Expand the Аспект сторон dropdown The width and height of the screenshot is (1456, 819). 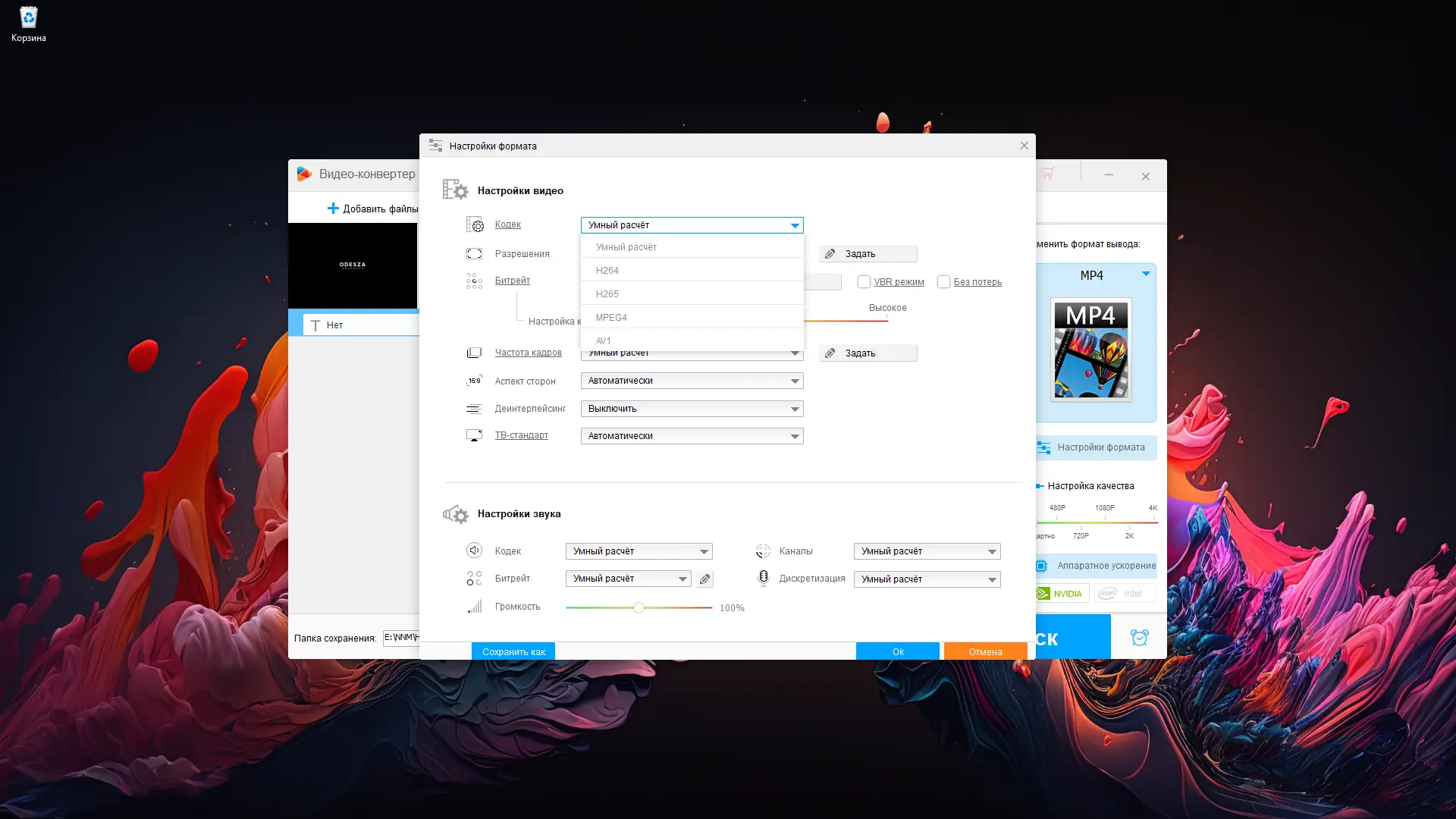692,381
